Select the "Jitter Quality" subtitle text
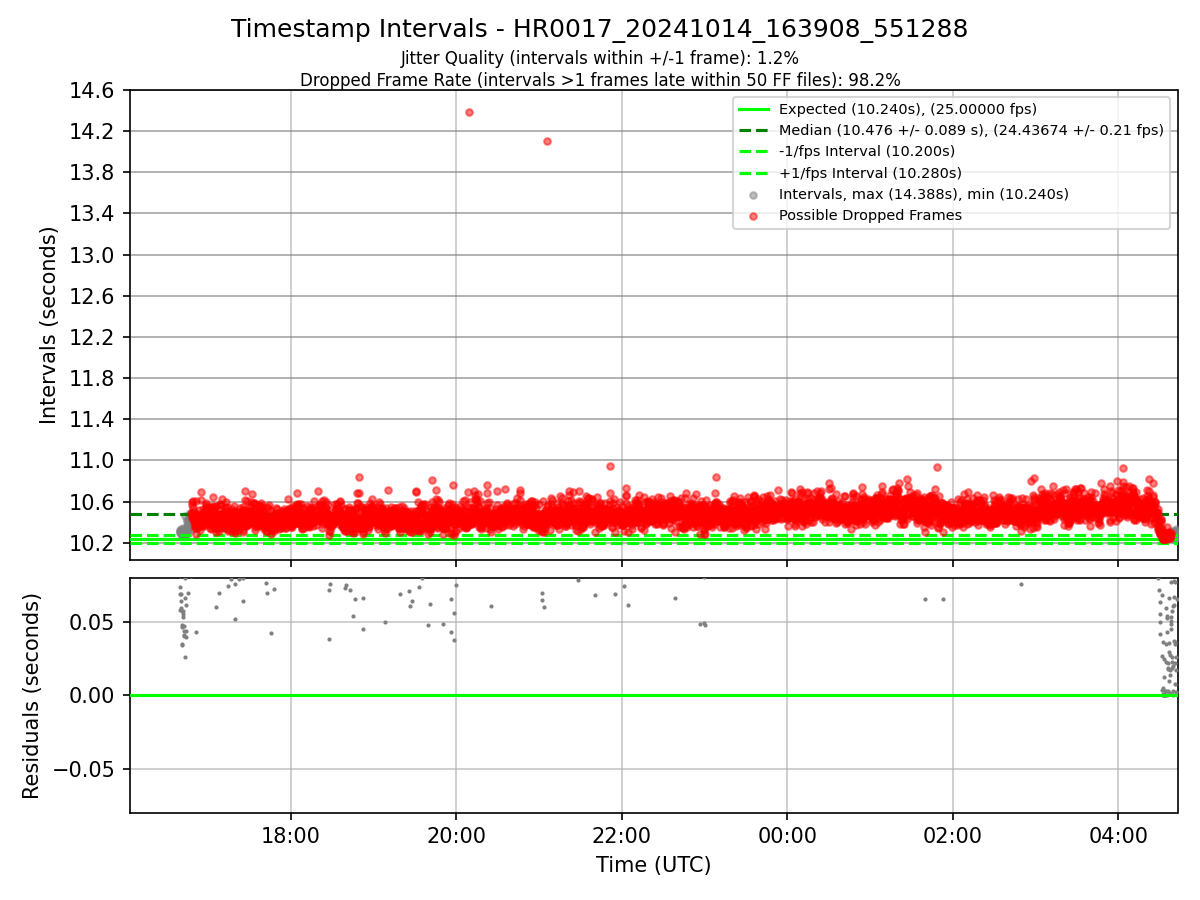The image size is (1200, 900). (x=599, y=58)
